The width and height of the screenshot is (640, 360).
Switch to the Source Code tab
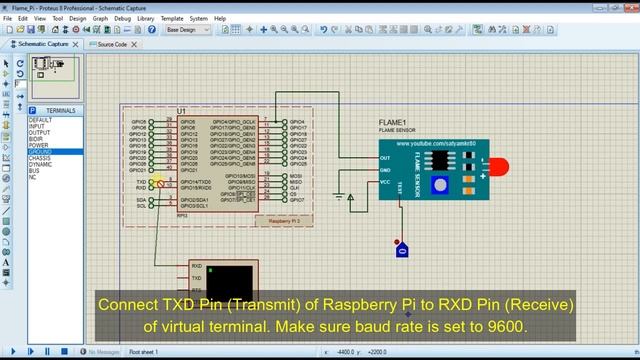[x=112, y=44]
